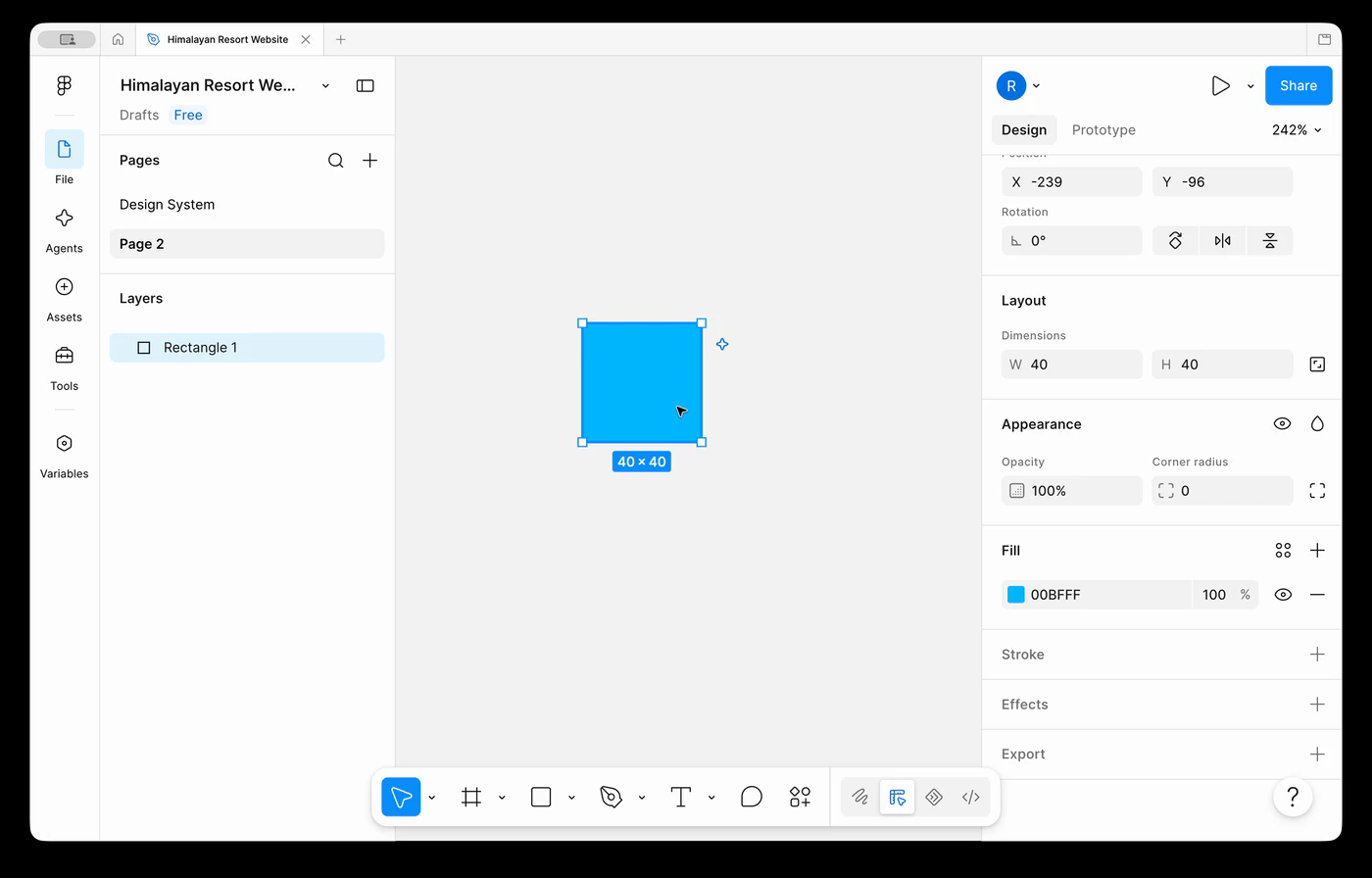Open the Frame tool options chevron

pos(502,798)
